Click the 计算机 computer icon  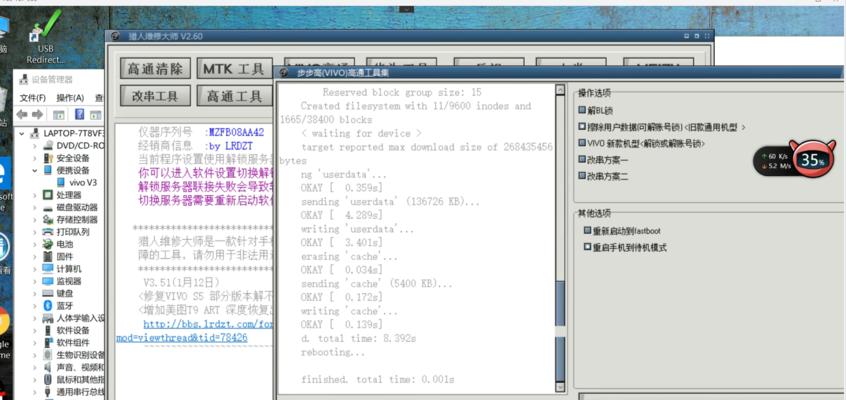[x=48, y=269]
